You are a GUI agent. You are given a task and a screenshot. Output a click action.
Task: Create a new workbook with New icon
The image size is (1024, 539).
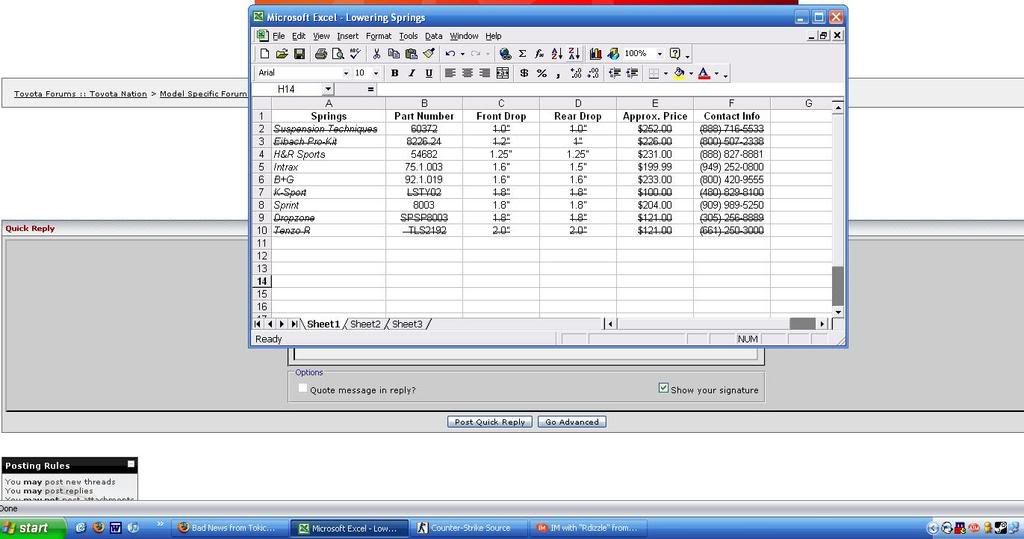tap(264, 54)
